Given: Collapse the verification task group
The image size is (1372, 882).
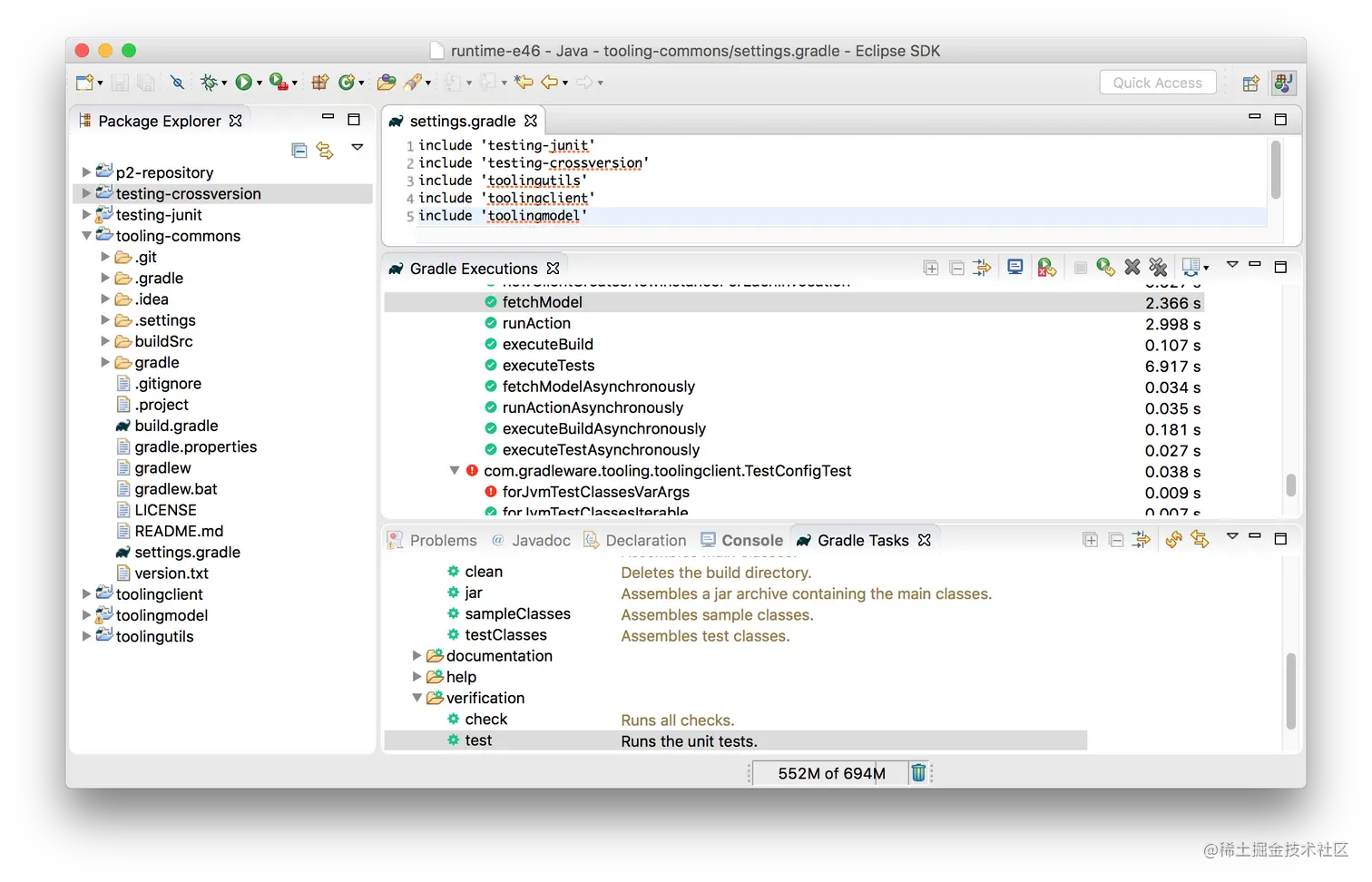Looking at the screenshot, I should pyautogui.click(x=417, y=697).
